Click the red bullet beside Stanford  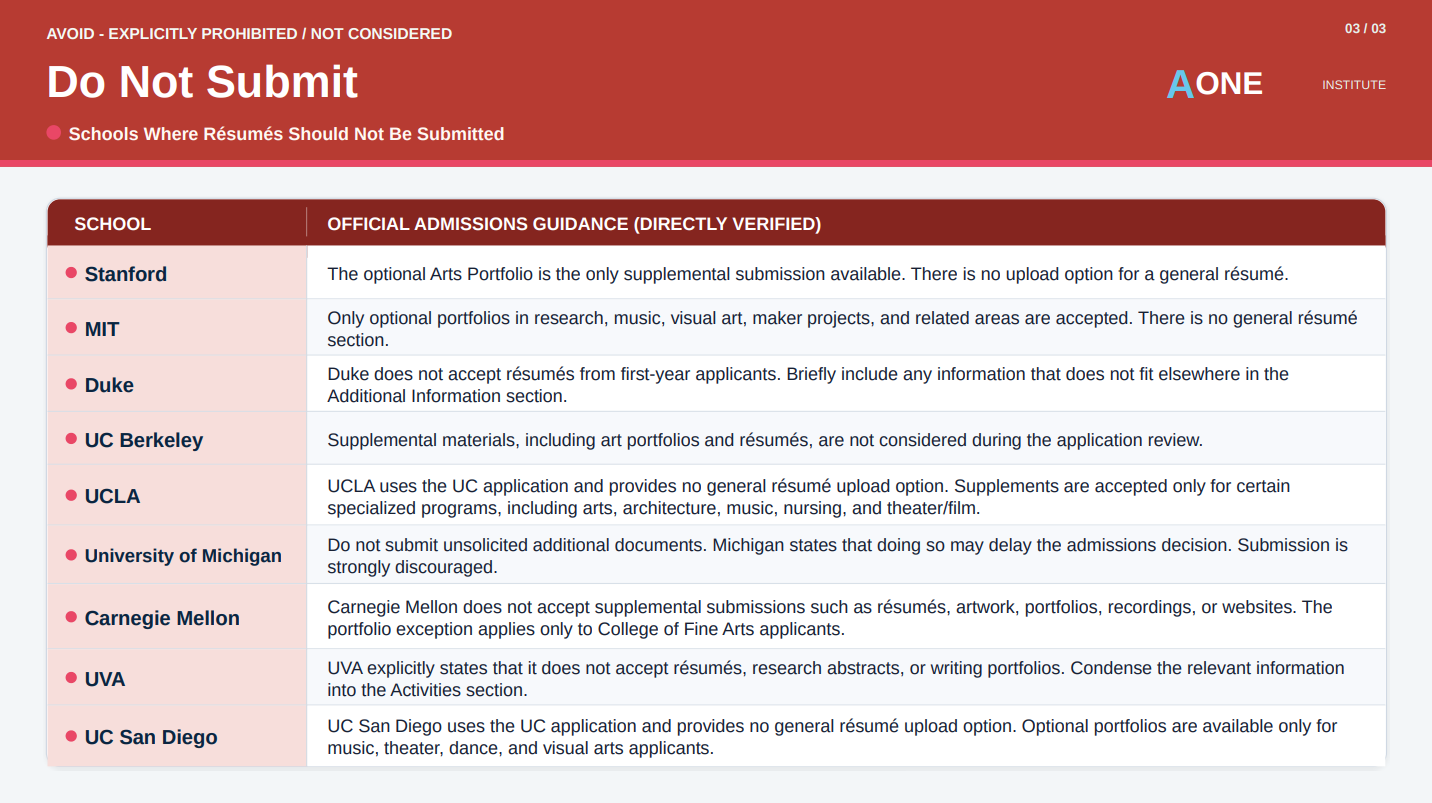(71, 273)
